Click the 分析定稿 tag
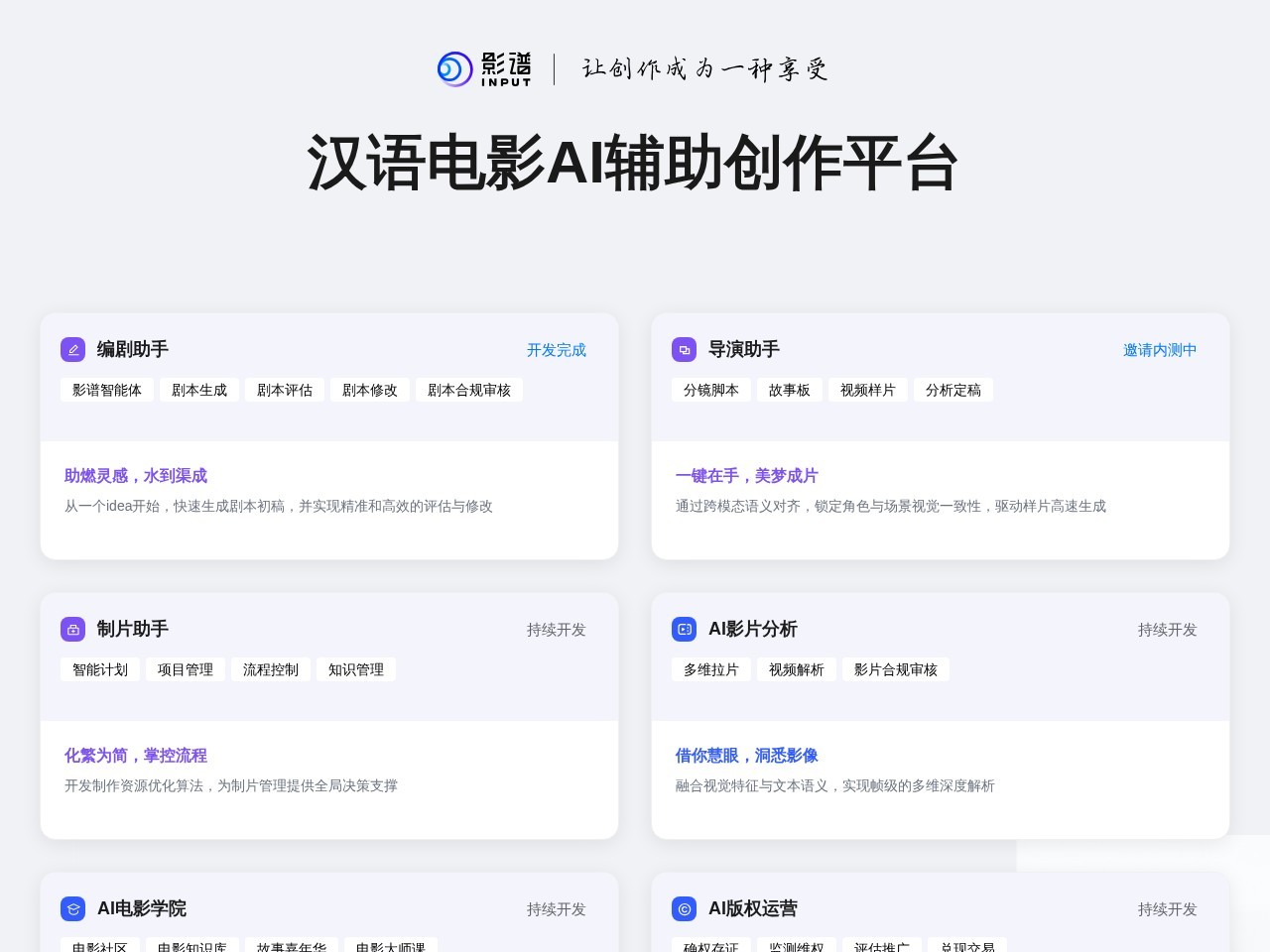This screenshot has width=1270, height=952. coord(953,391)
